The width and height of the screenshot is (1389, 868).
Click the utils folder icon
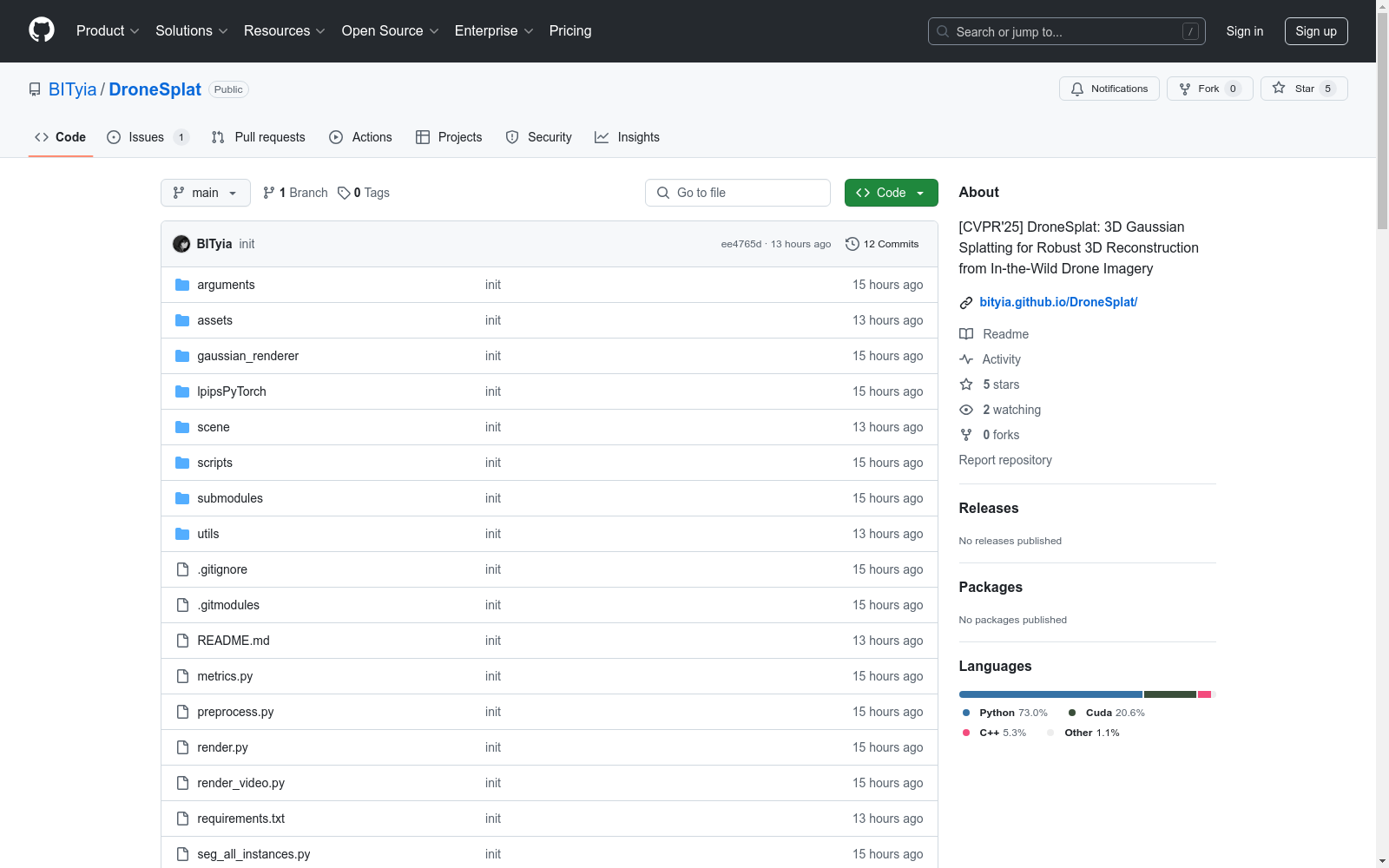[182, 534]
